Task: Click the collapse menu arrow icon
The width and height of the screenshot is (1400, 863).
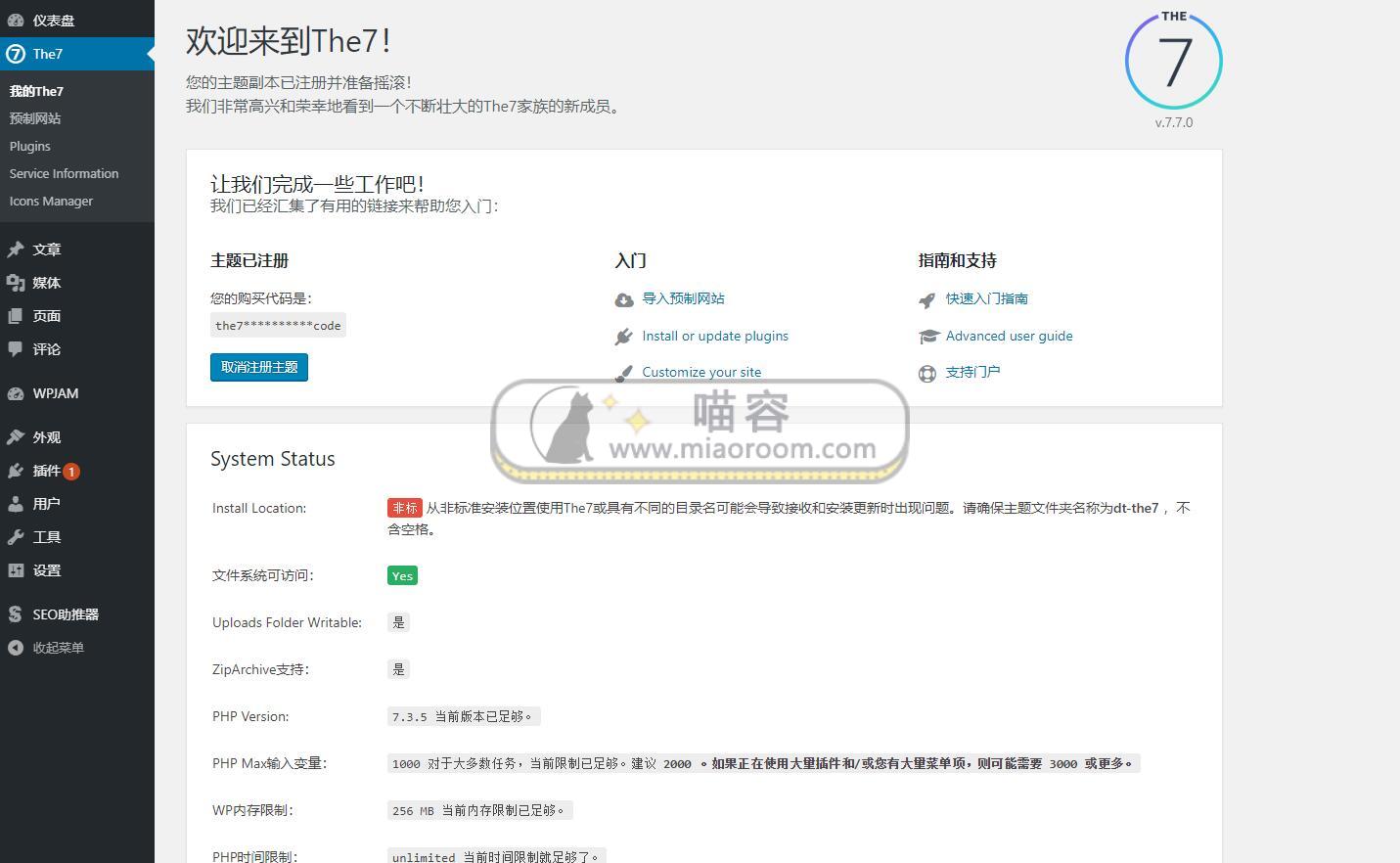Action: (16, 648)
